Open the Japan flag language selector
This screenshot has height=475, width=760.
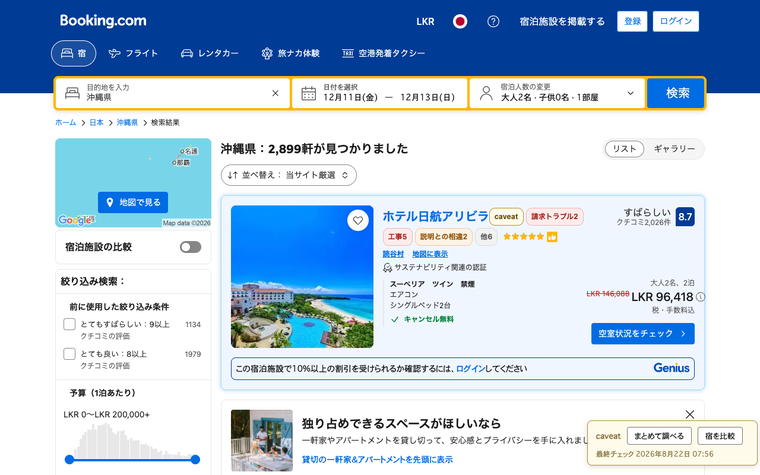(459, 21)
